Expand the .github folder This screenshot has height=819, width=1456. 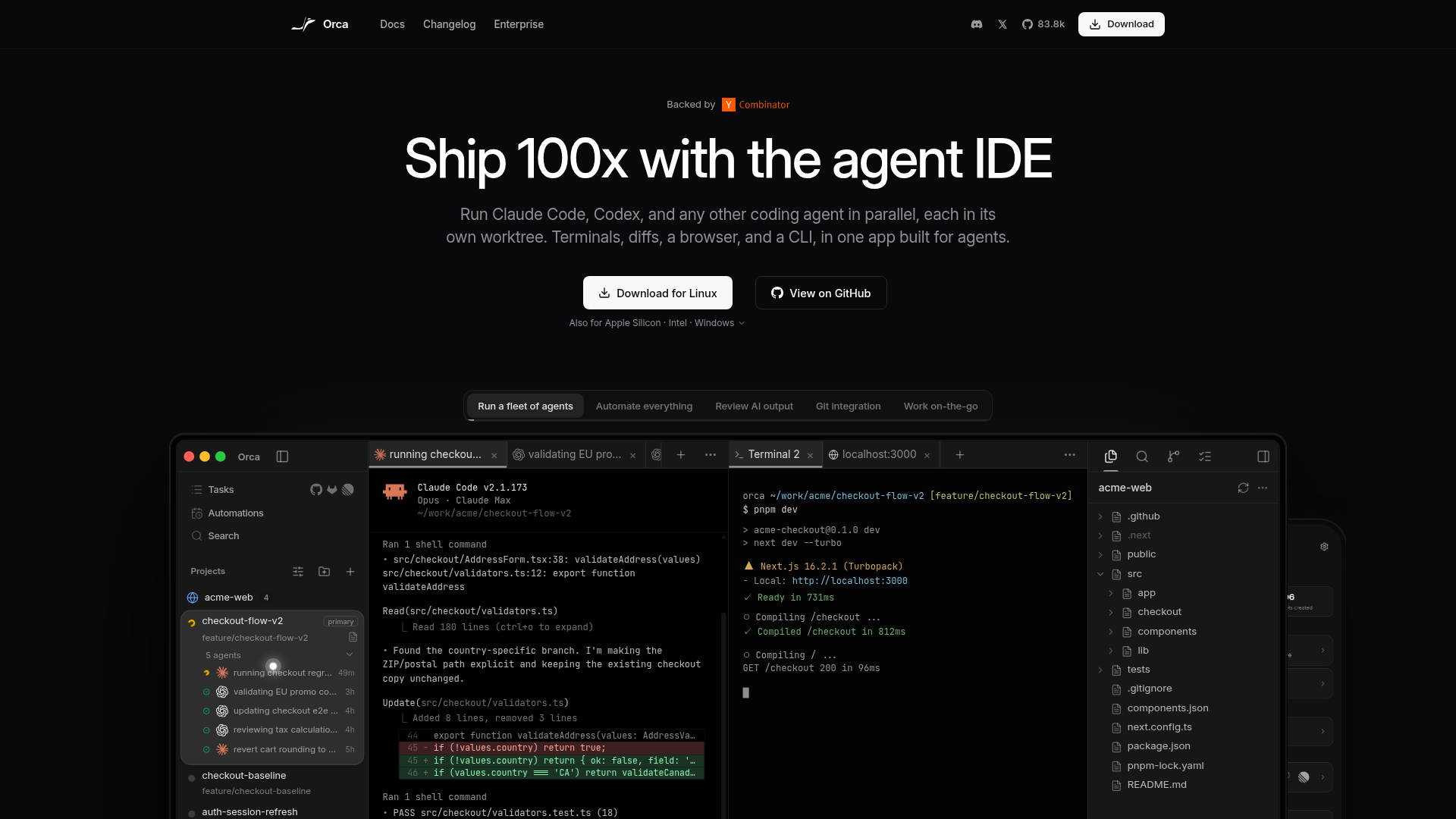point(1101,517)
